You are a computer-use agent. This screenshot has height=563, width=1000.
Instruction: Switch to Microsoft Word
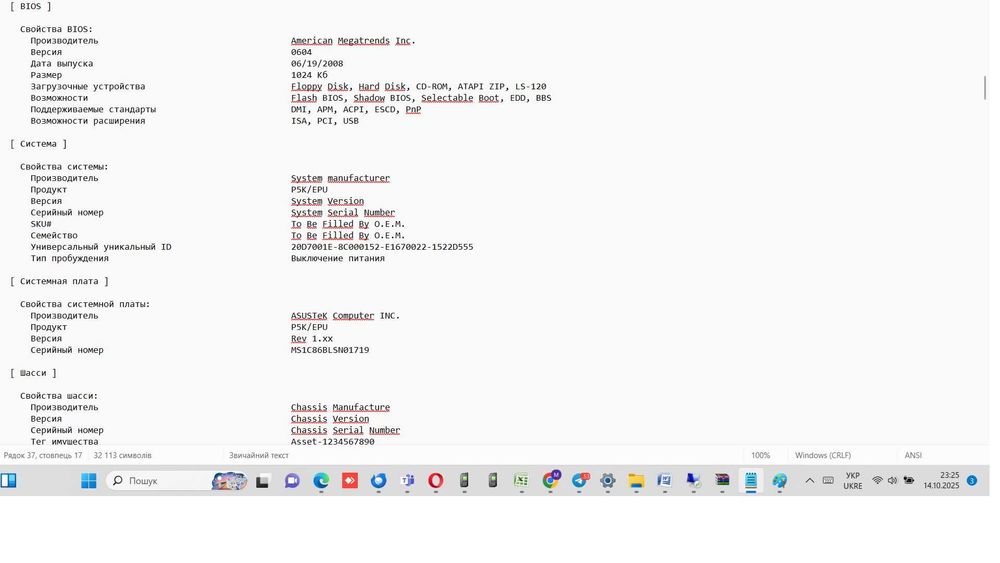pos(665,480)
